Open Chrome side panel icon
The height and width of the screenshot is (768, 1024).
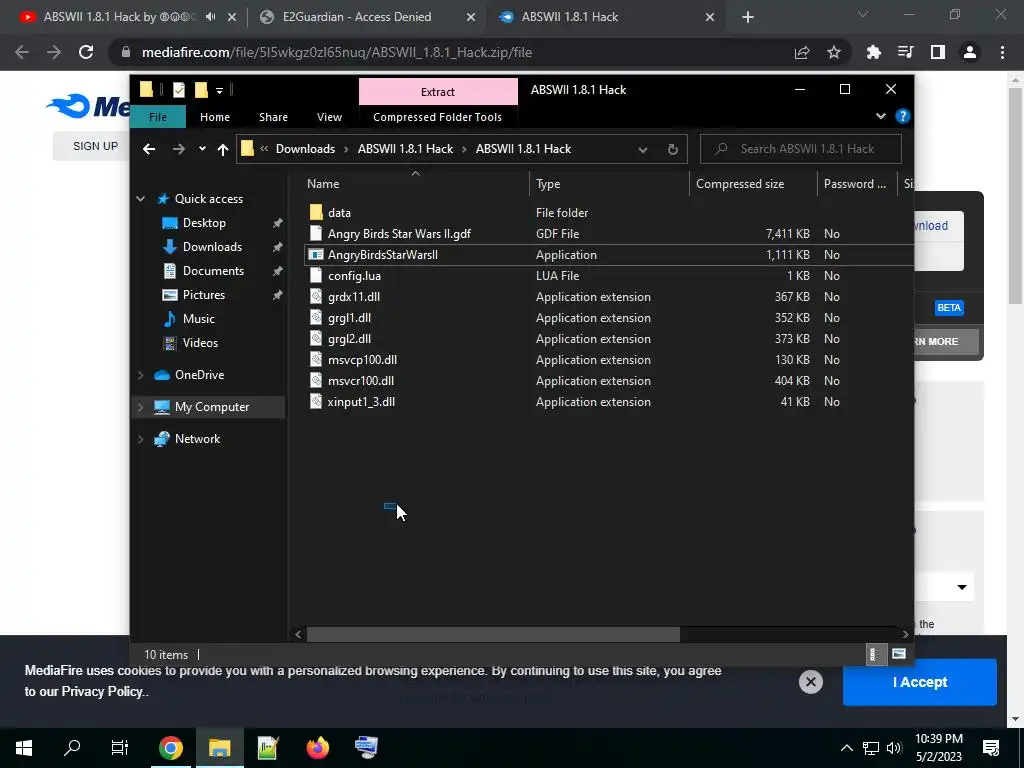tap(938, 52)
